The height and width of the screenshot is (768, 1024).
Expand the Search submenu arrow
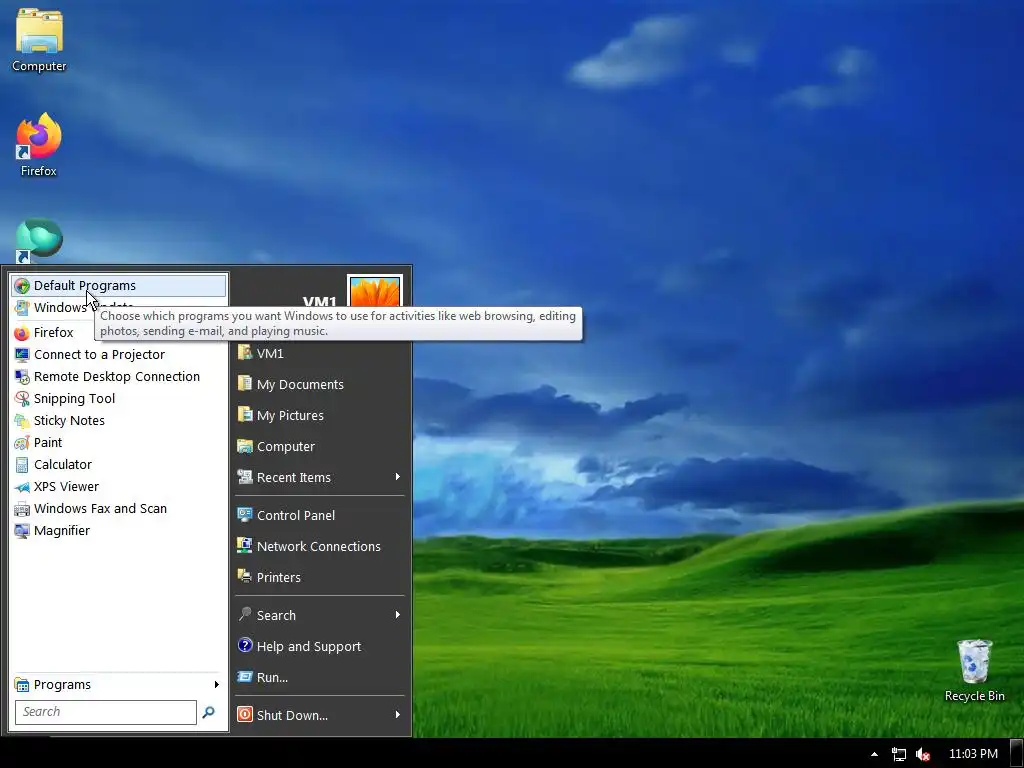click(x=397, y=615)
